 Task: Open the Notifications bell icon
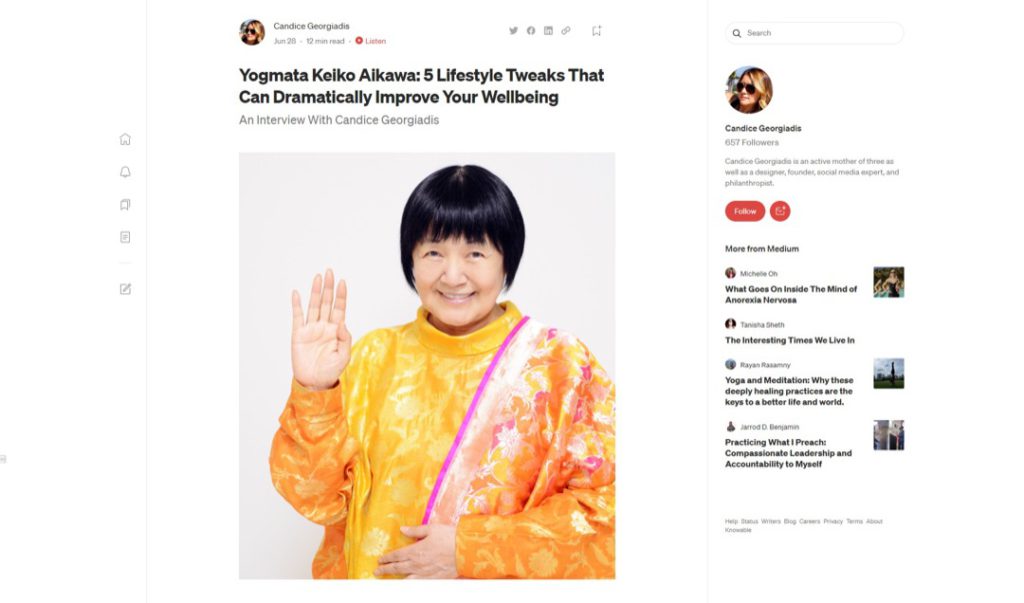pos(125,172)
